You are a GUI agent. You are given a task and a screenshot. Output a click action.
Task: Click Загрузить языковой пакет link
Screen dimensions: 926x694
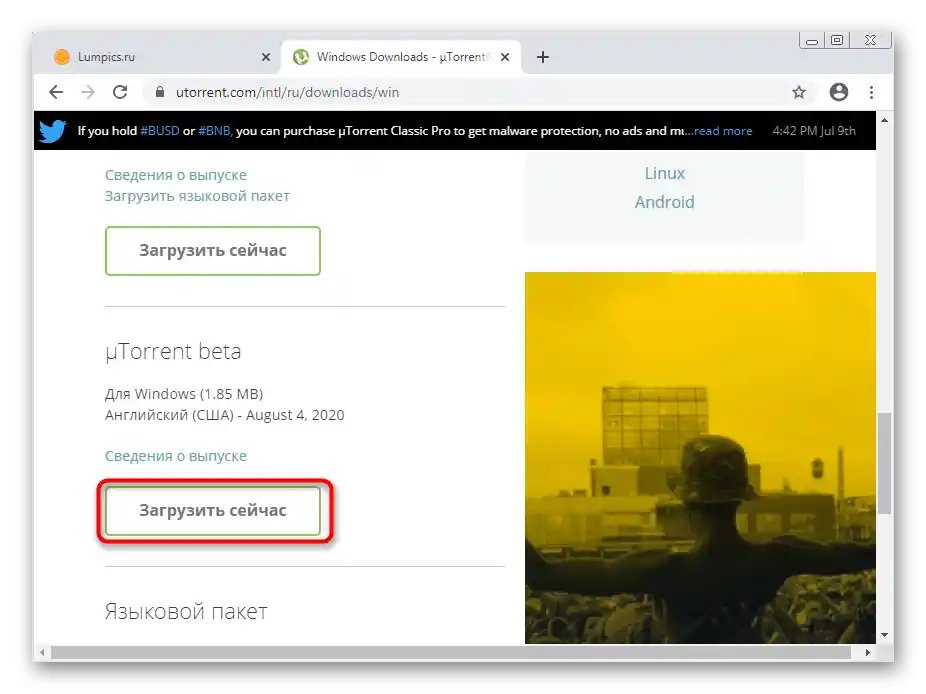tap(197, 196)
